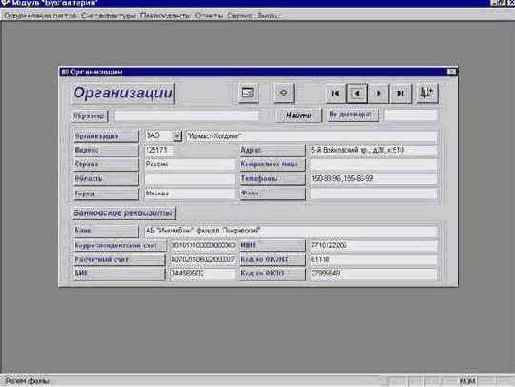Click the Организации menu in menu bar

(40, 15)
